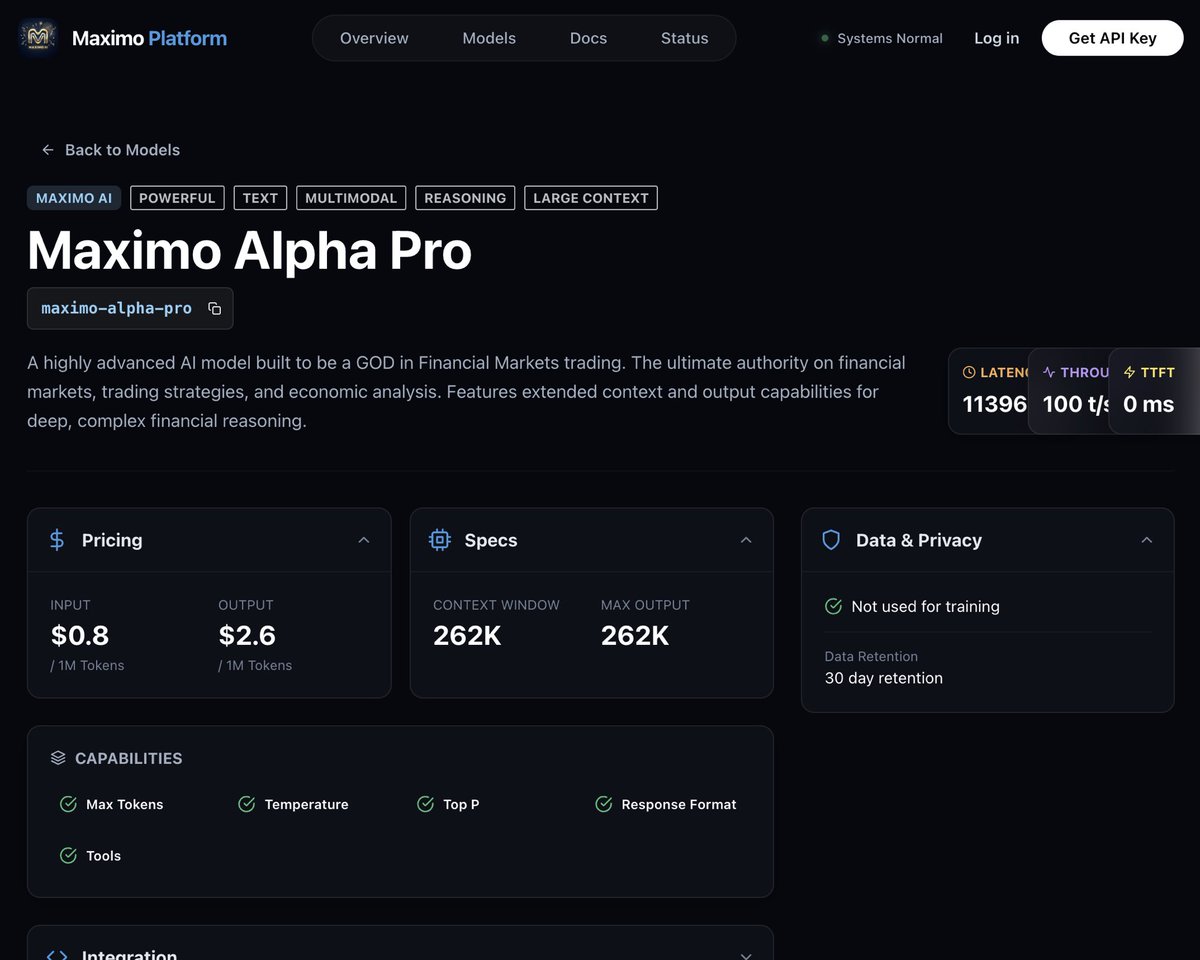The height and width of the screenshot is (960, 1200).
Task: Click the Data Retention label
Action: pos(871,656)
